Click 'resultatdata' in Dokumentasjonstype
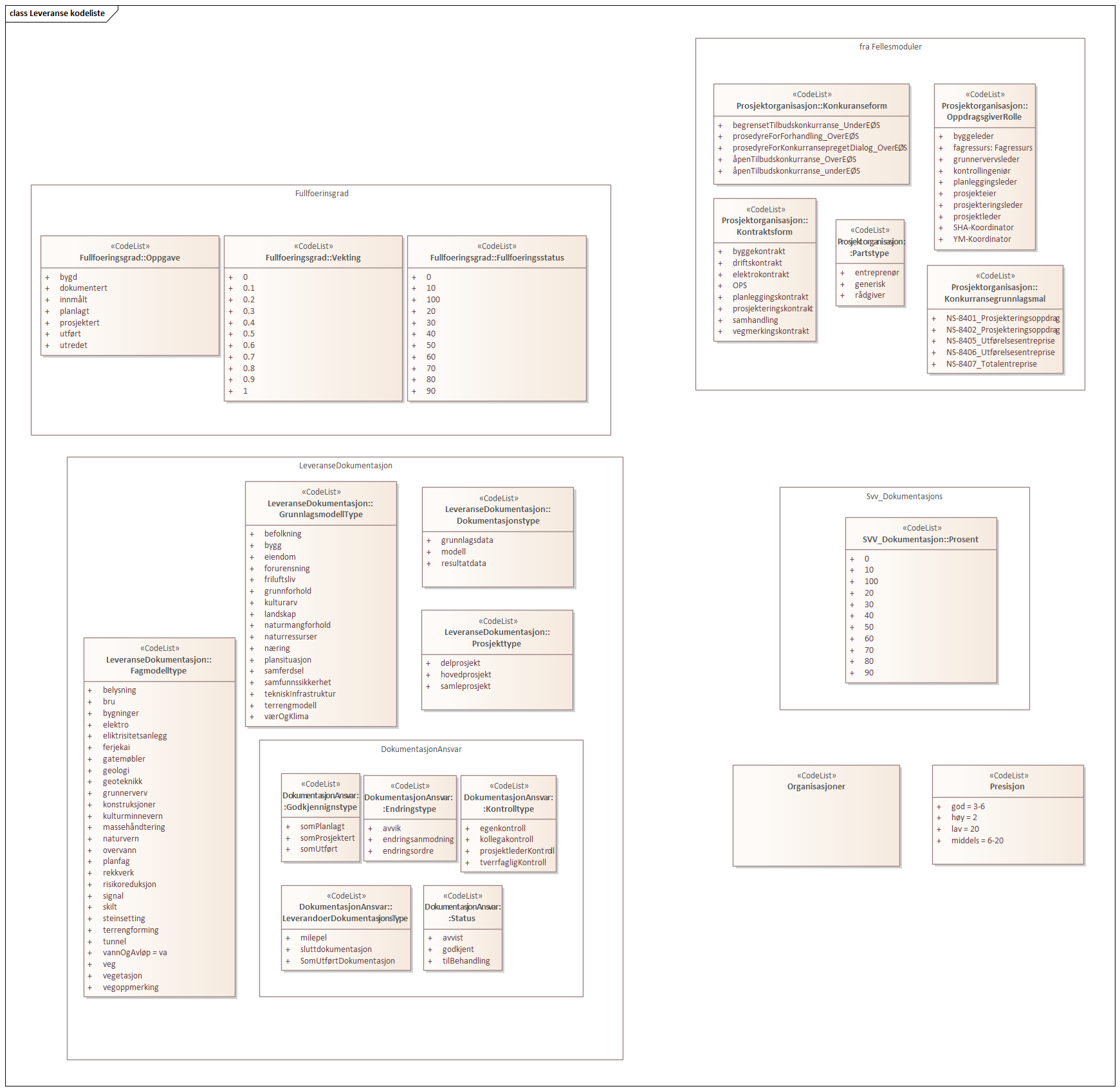 click(463, 564)
